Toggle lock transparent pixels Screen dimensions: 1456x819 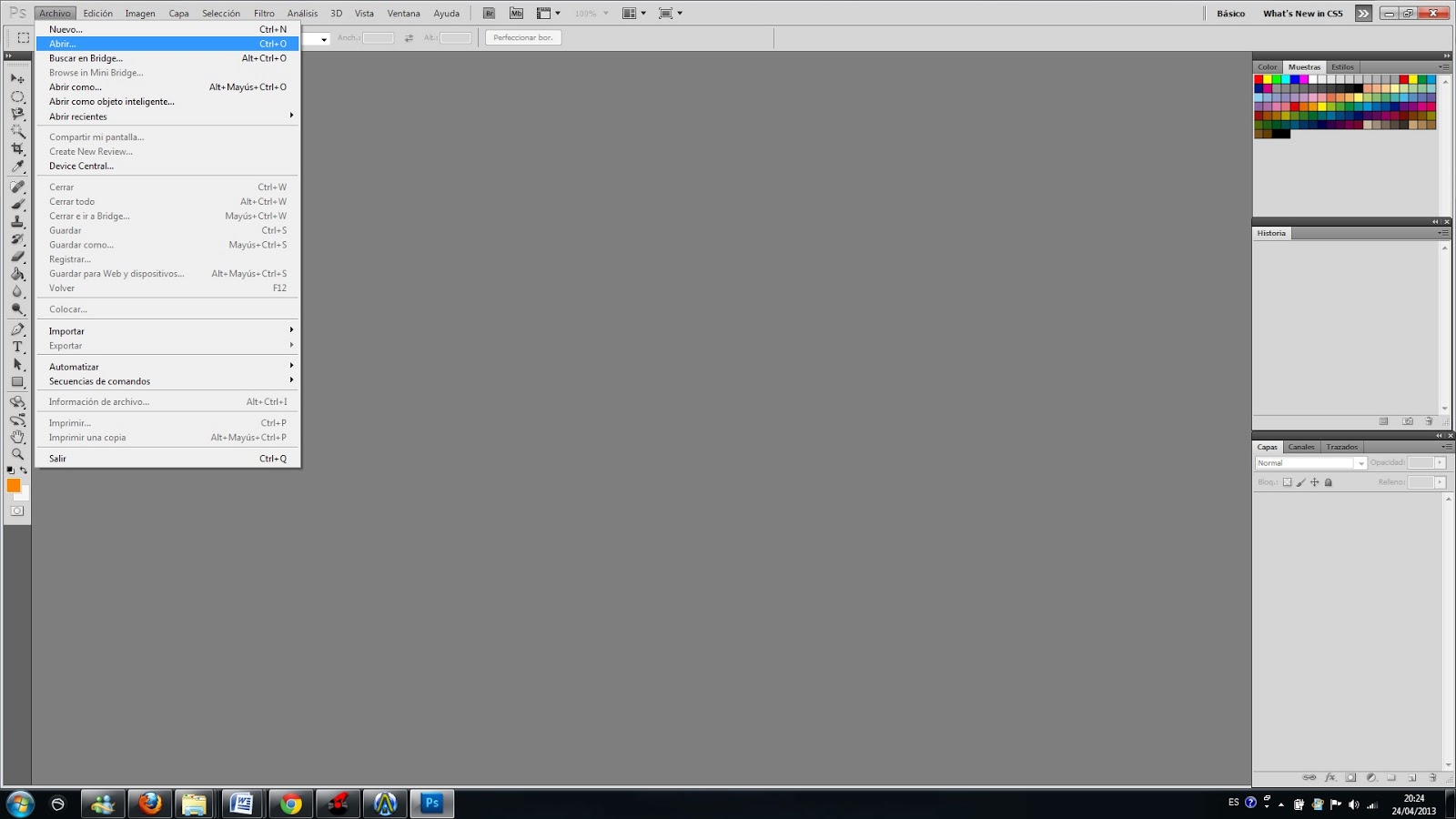[1287, 482]
